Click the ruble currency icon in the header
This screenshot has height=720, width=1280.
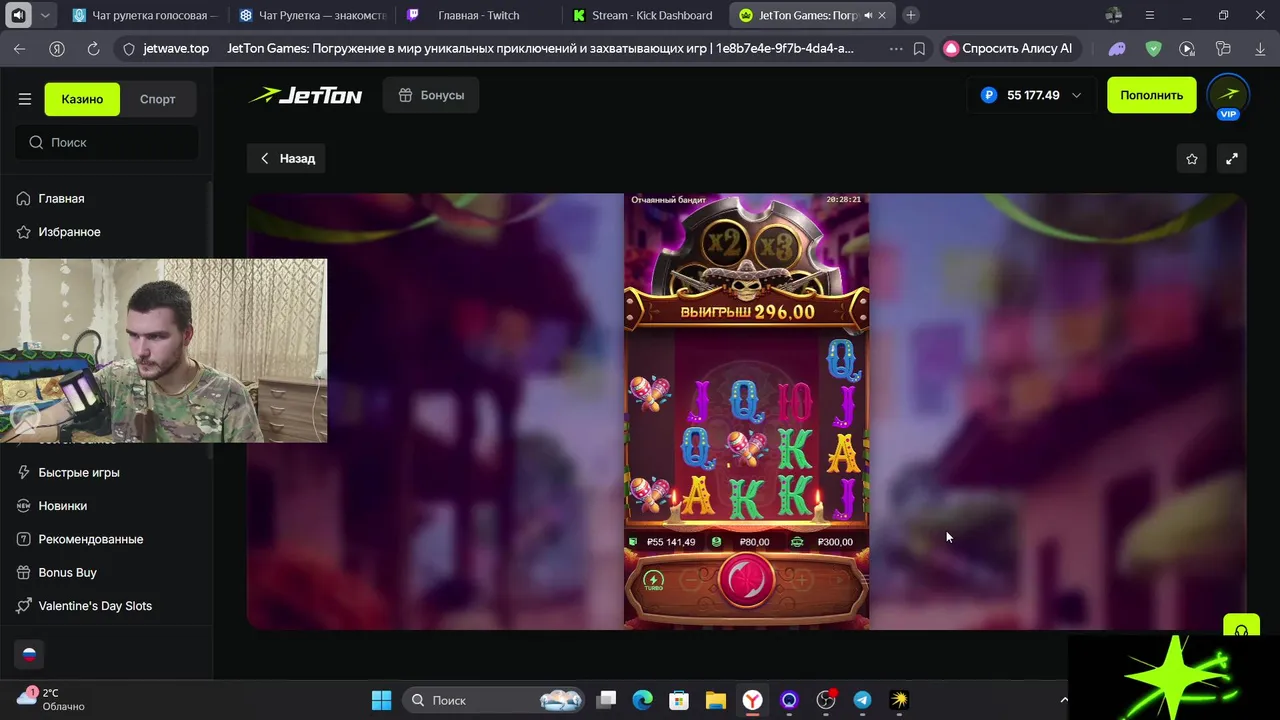point(989,95)
